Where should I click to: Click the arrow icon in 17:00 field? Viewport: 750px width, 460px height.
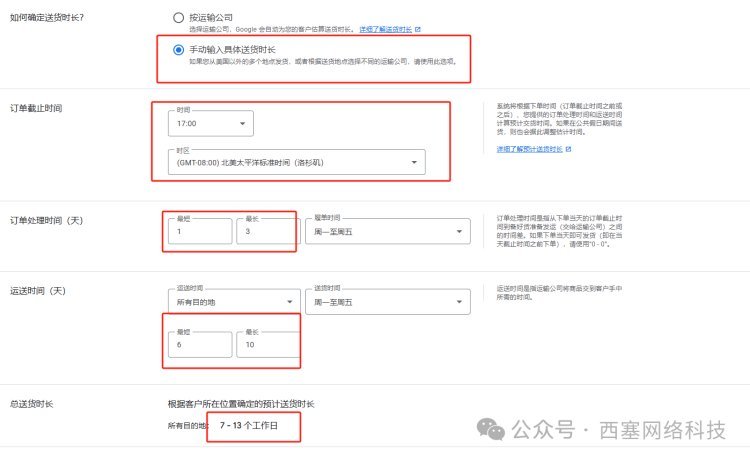coord(242,124)
